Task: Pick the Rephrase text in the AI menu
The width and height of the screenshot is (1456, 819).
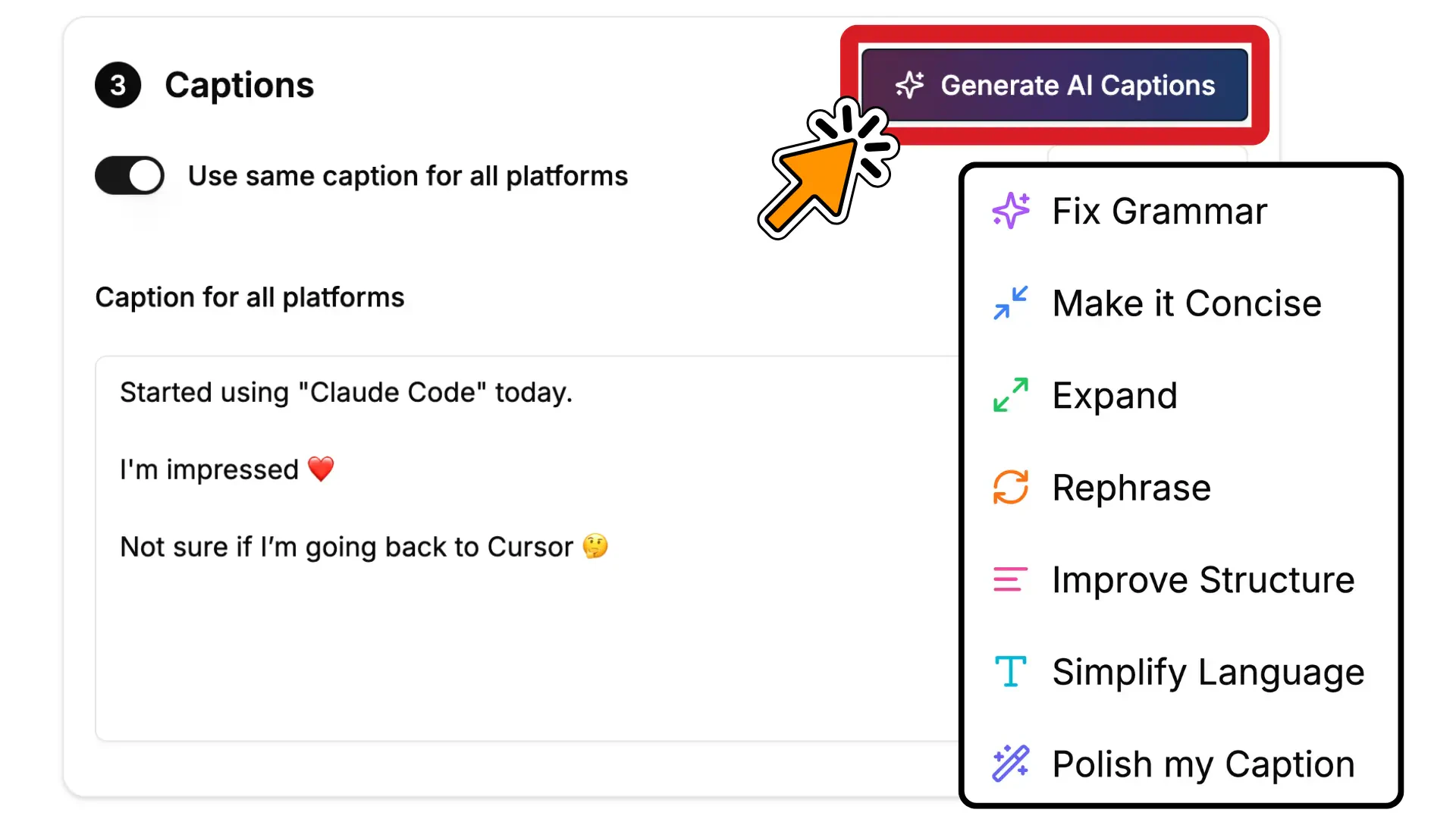Action: (1131, 488)
